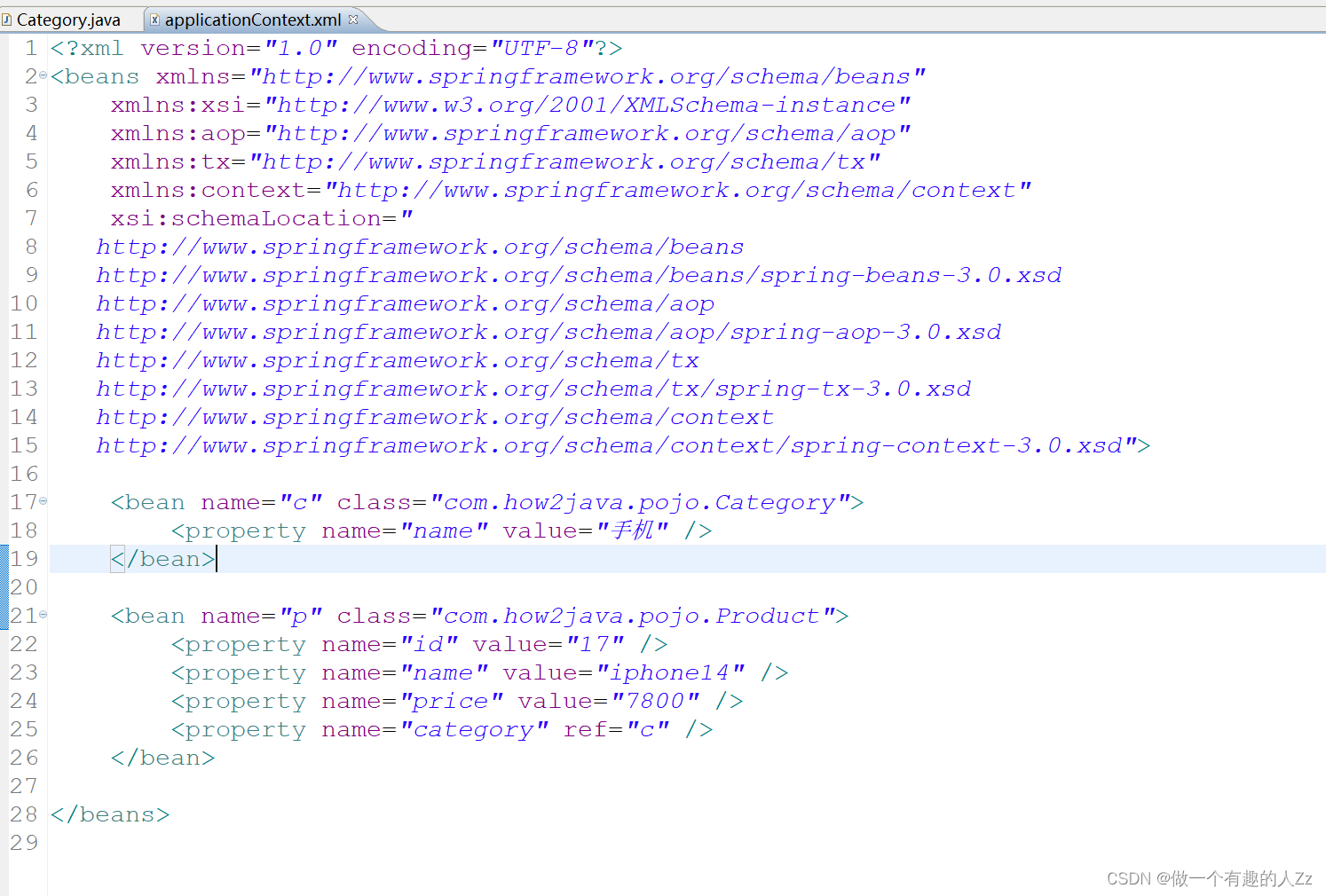Switch to the Category.java tab
The width and height of the screenshot is (1326, 896).
68,20
